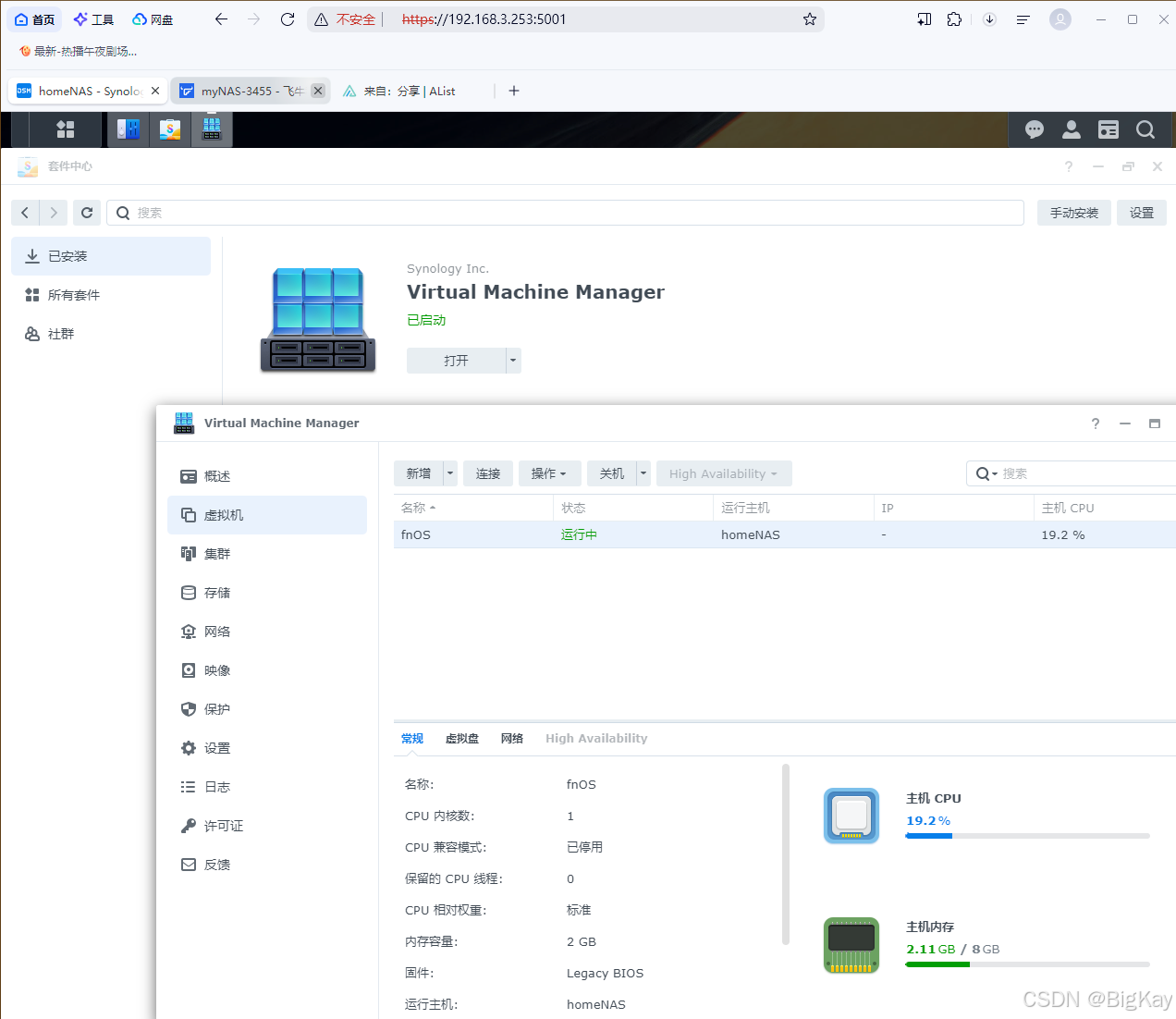This screenshot has width=1176, height=1019.
Task: Open the VMM search filter dropdown
Action: pyautogui.click(x=987, y=473)
